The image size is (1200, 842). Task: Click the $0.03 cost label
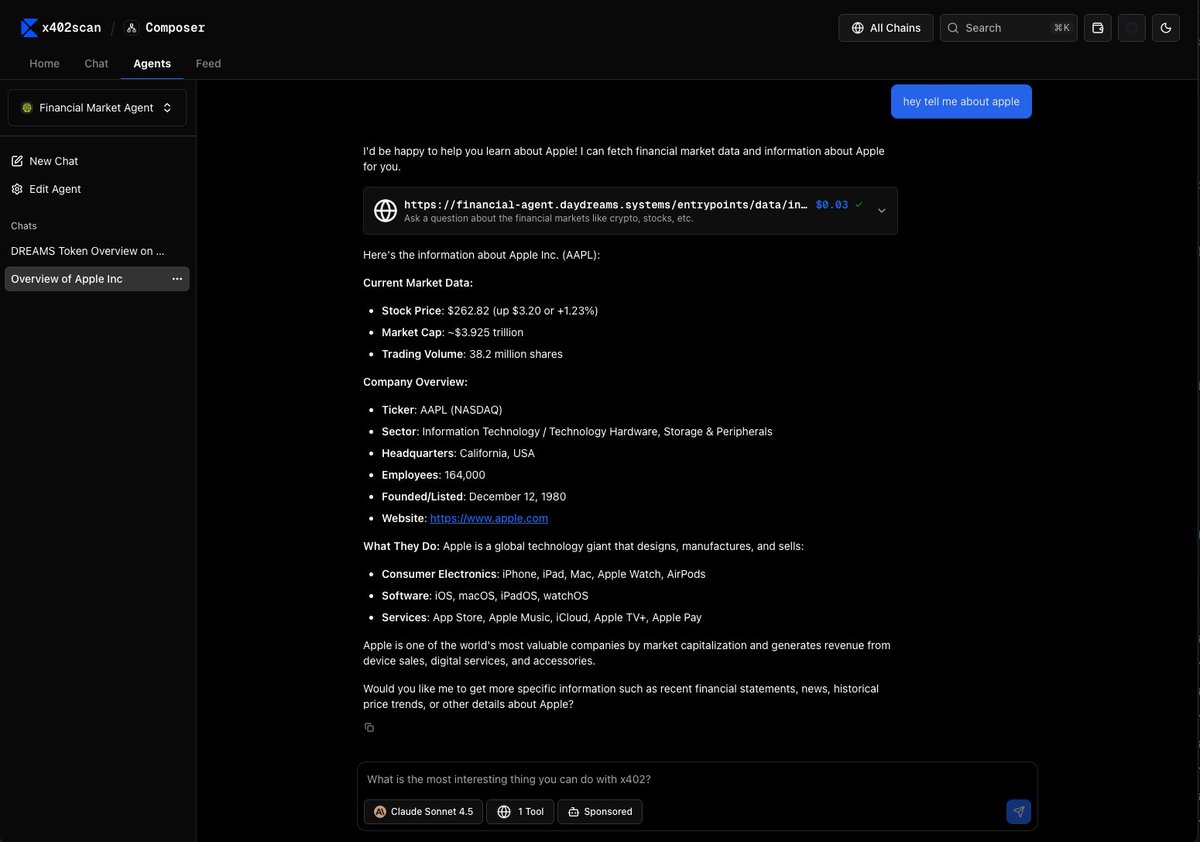[x=832, y=205]
